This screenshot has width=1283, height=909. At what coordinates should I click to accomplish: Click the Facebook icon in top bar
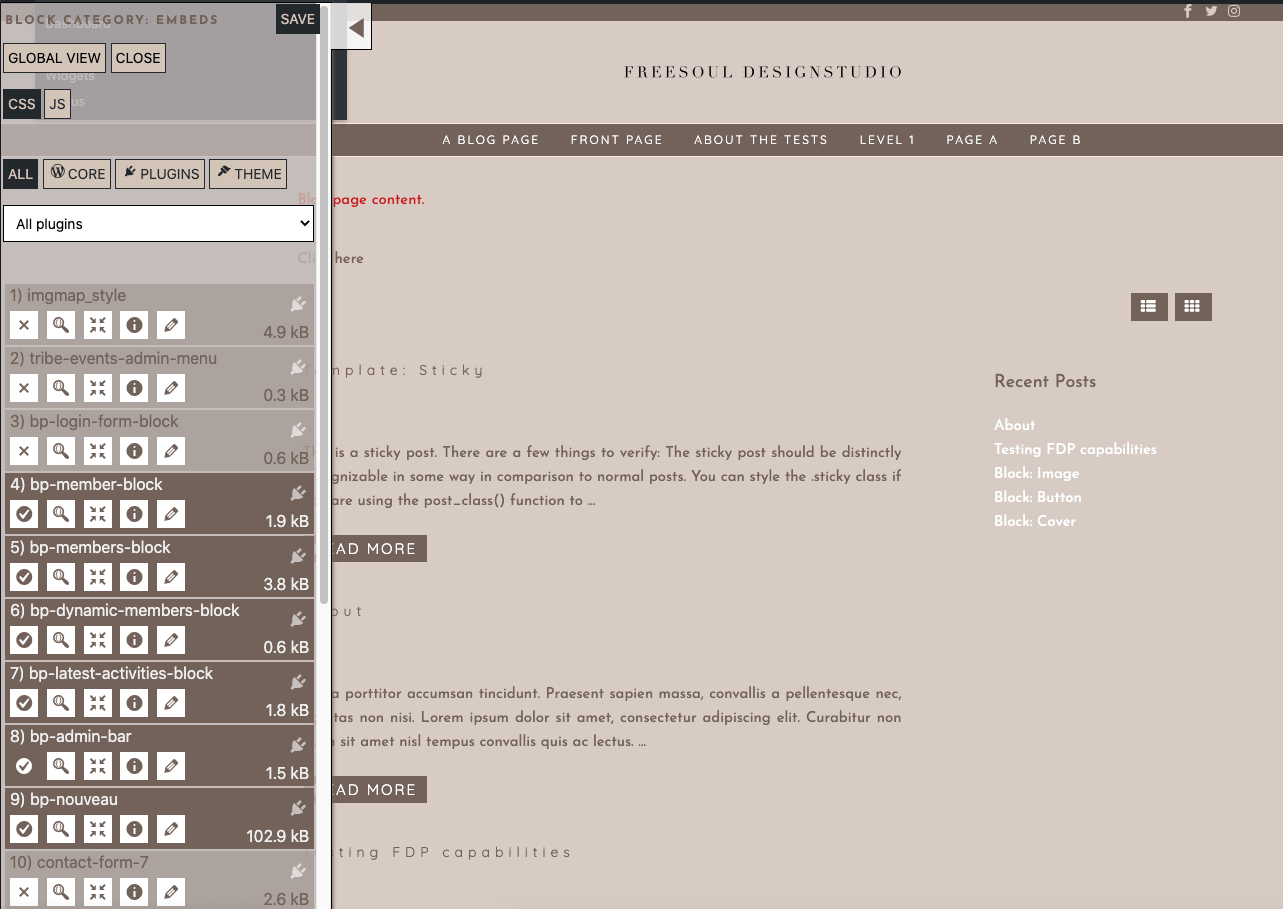point(1188,11)
